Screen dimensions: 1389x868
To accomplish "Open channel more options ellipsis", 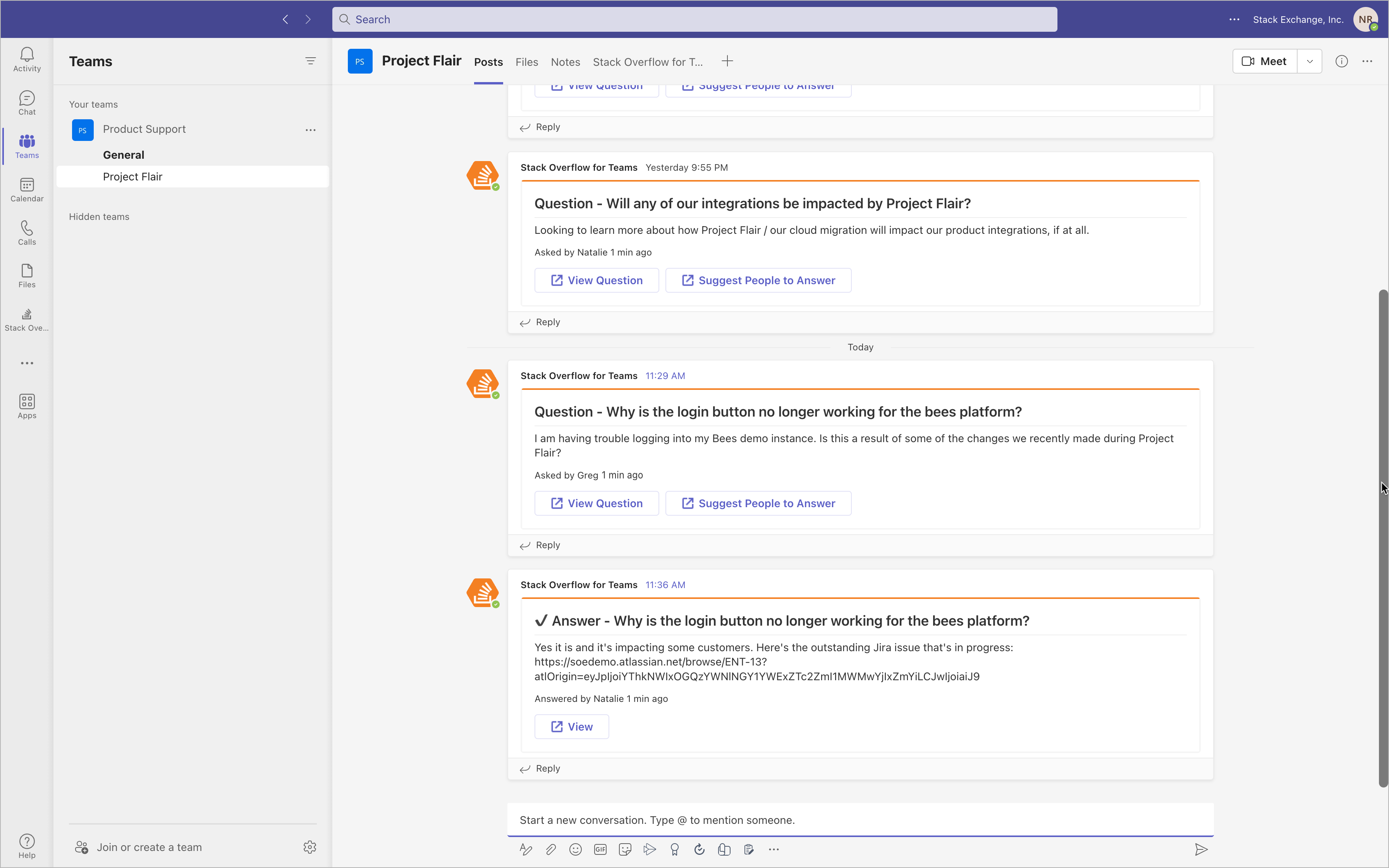I will pyautogui.click(x=1367, y=62).
